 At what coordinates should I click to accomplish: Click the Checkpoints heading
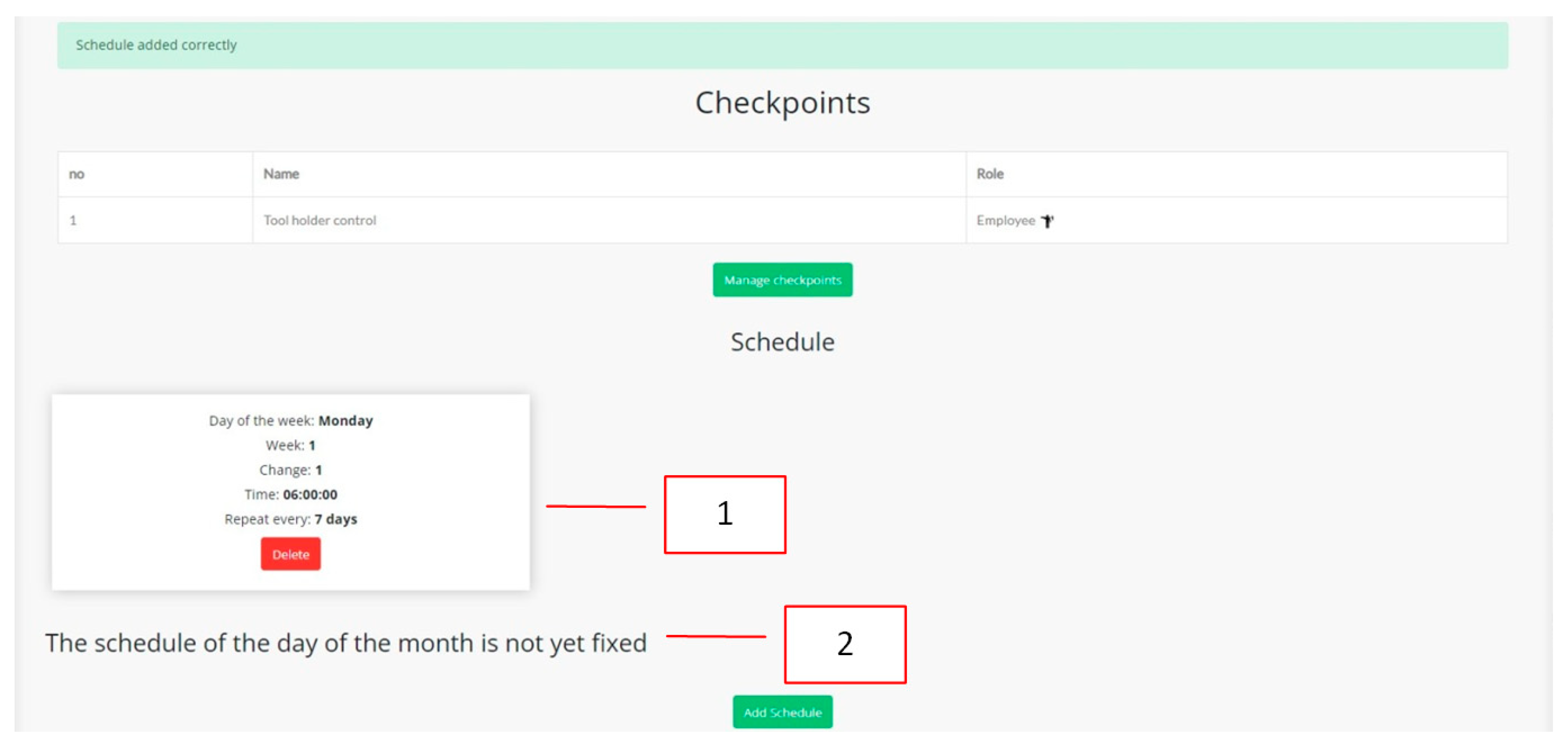782,102
